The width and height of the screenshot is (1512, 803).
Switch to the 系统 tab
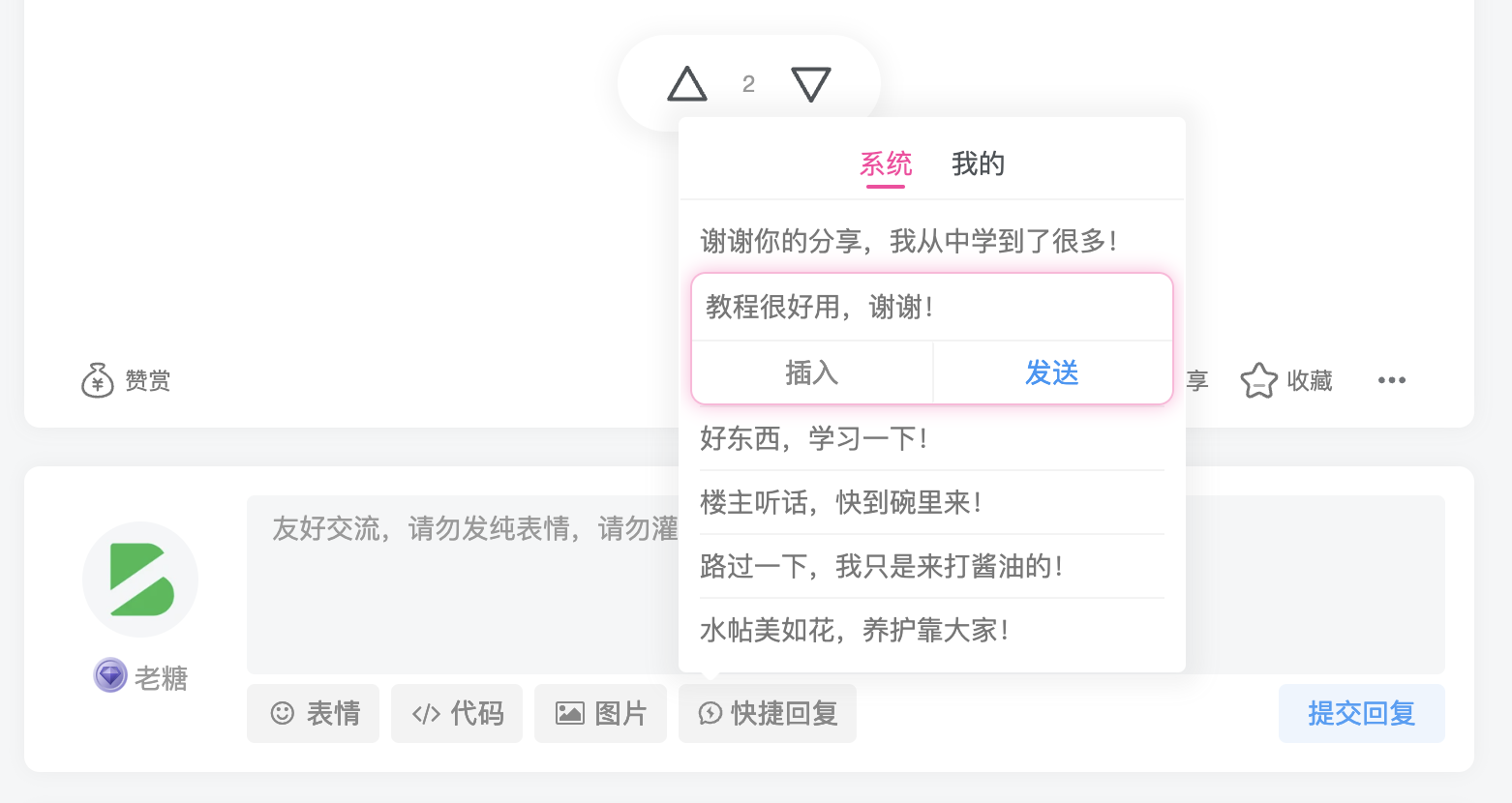pos(886,164)
